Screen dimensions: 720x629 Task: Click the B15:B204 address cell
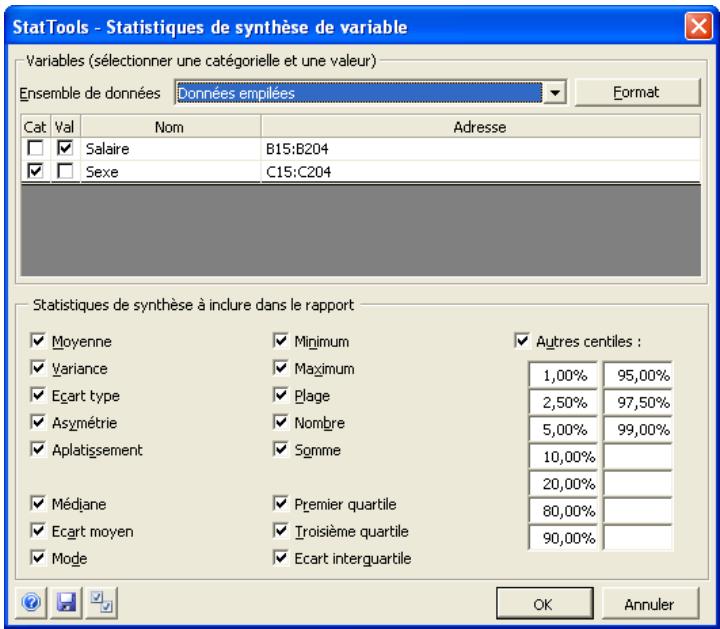click(x=481, y=148)
